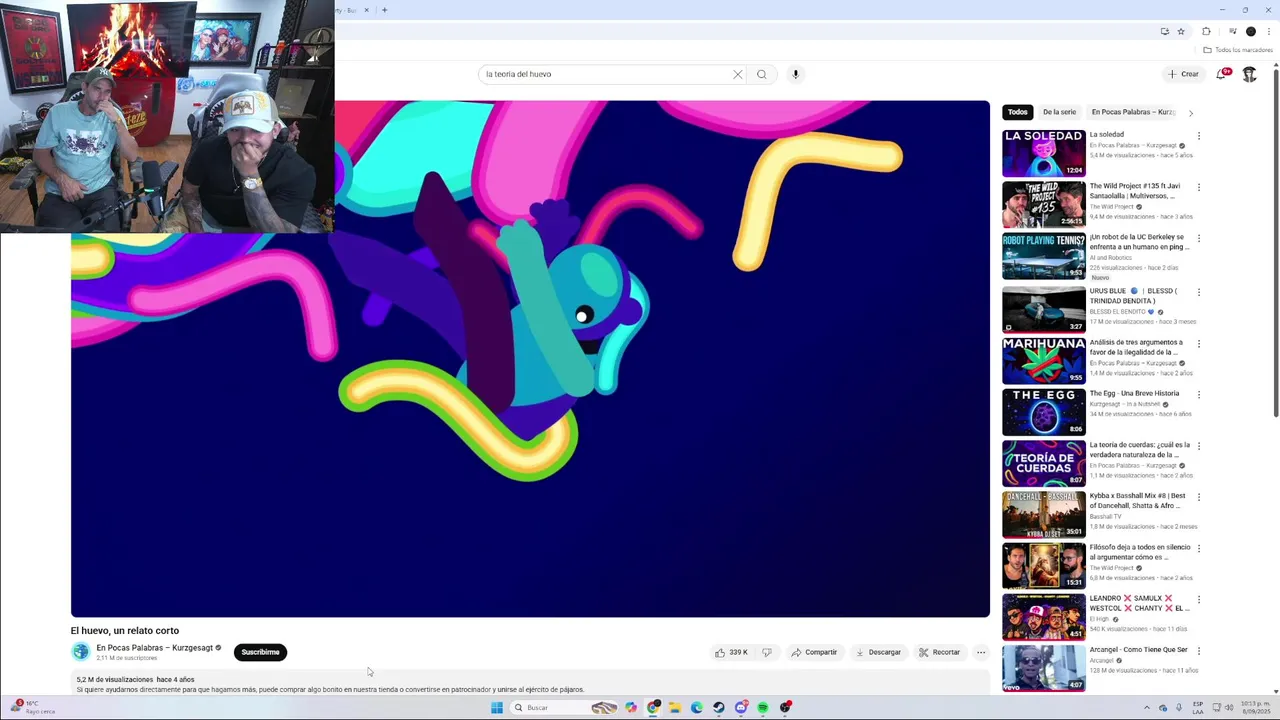The image size is (1280, 720).
Task: Show more filter chips with right arrow
Action: point(1190,113)
